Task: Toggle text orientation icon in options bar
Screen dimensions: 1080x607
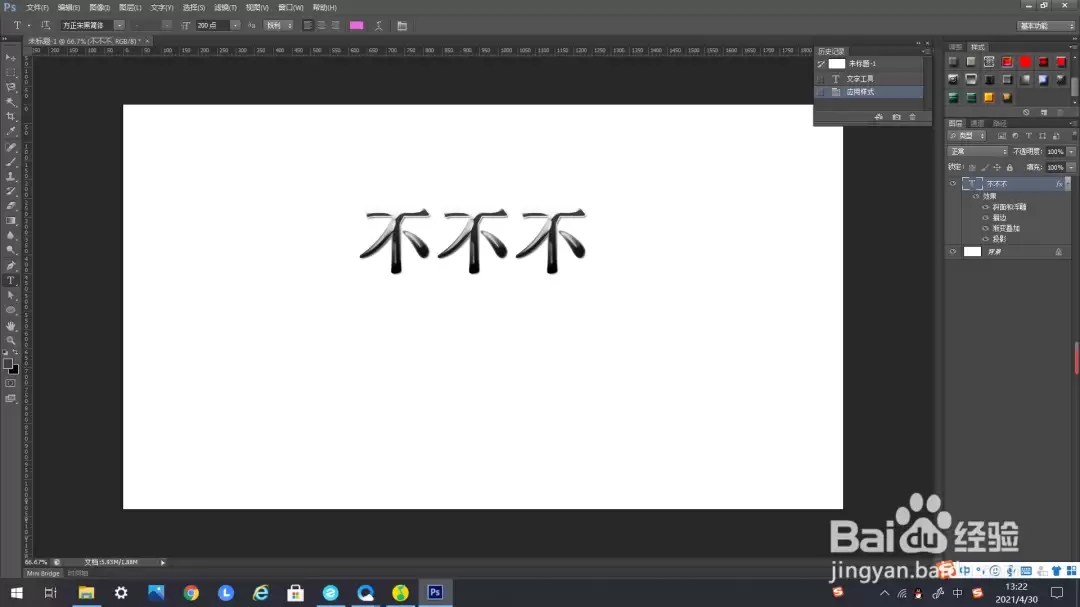Action: 45,25
